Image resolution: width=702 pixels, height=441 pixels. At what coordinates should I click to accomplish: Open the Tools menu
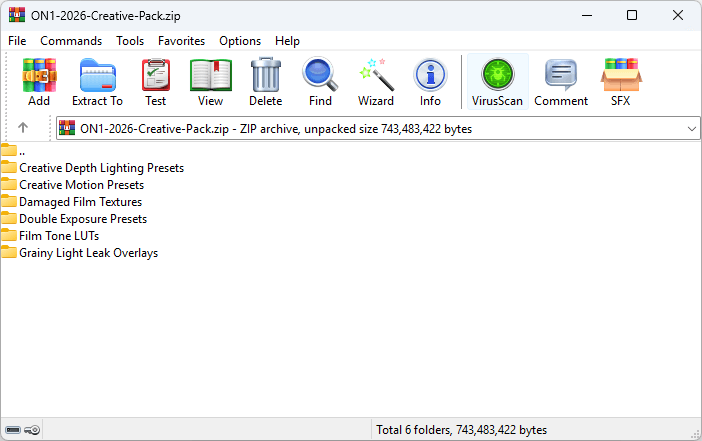tap(130, 41)
